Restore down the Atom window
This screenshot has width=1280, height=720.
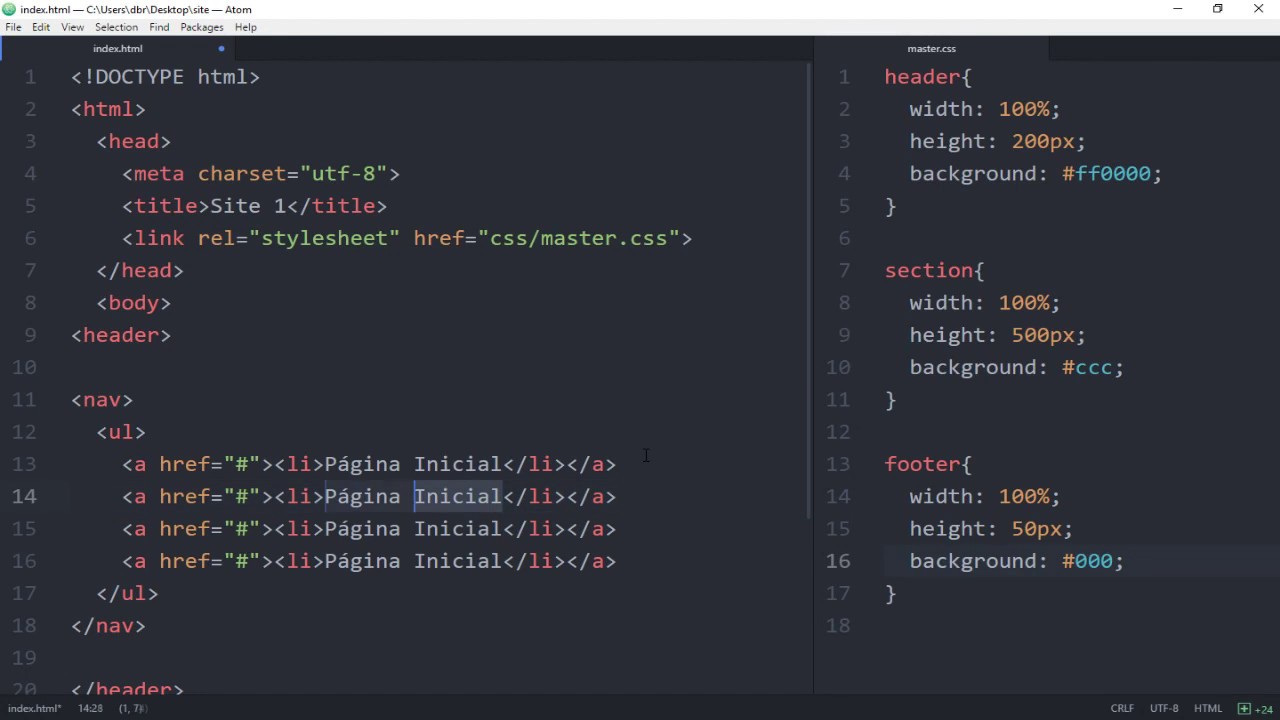coord(1217,9)
